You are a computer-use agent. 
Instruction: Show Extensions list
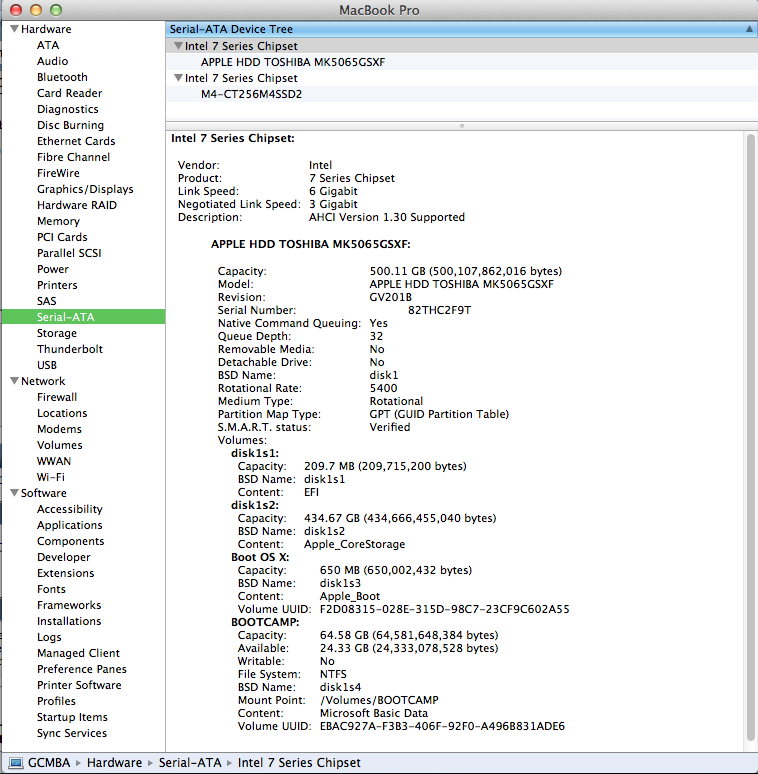[66, 573]
